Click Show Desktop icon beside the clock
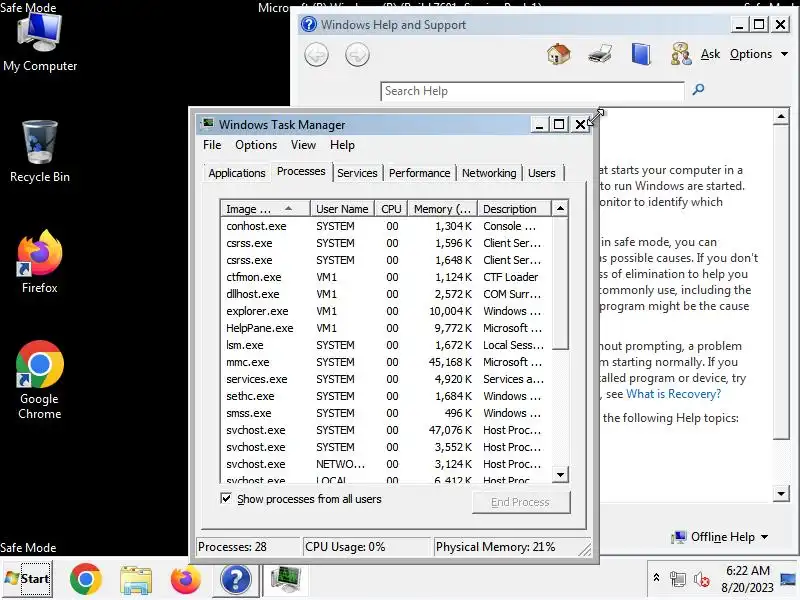 [788, 579]
